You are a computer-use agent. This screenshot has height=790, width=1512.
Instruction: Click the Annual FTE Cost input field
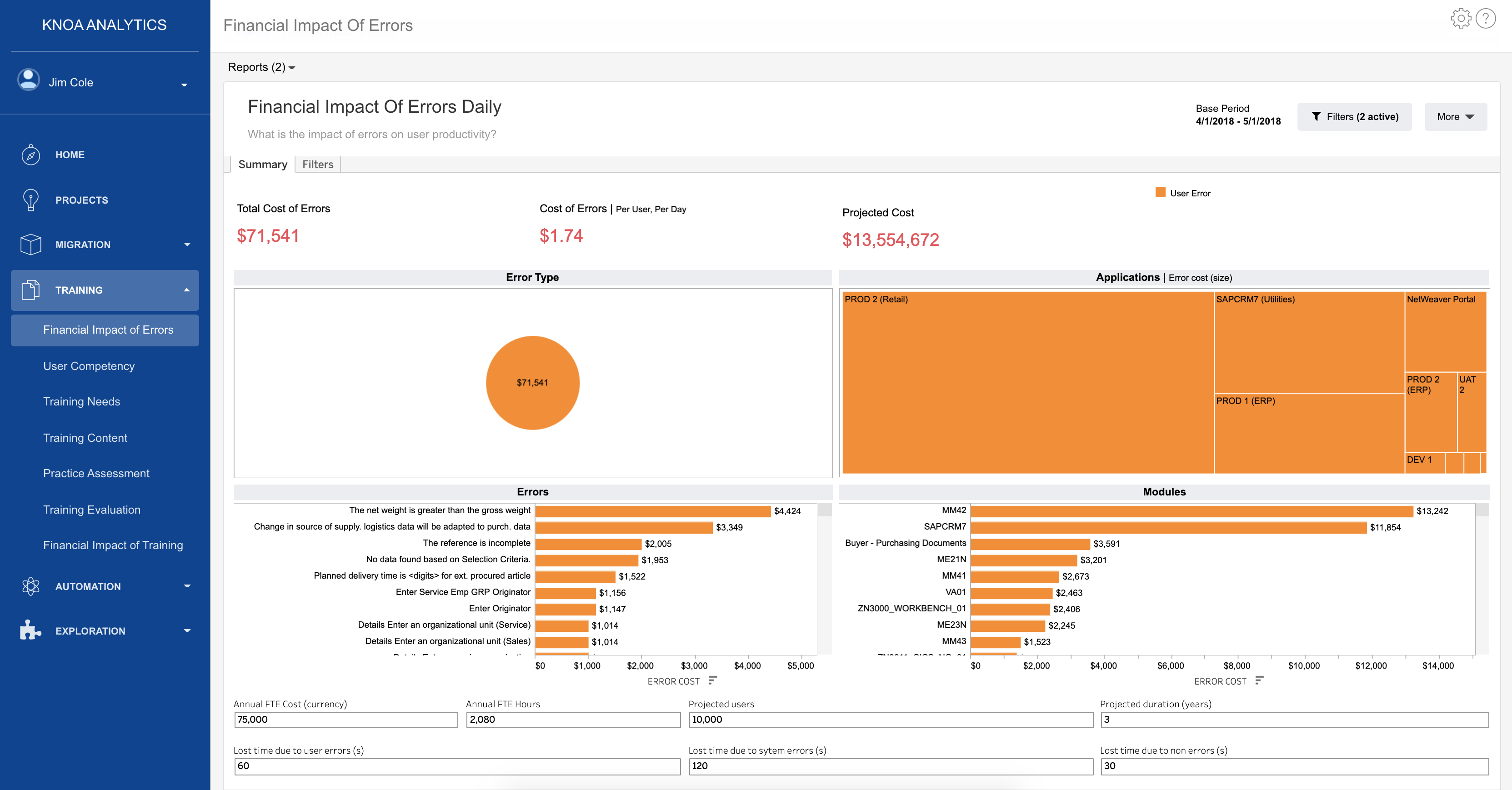coord(345,720)
